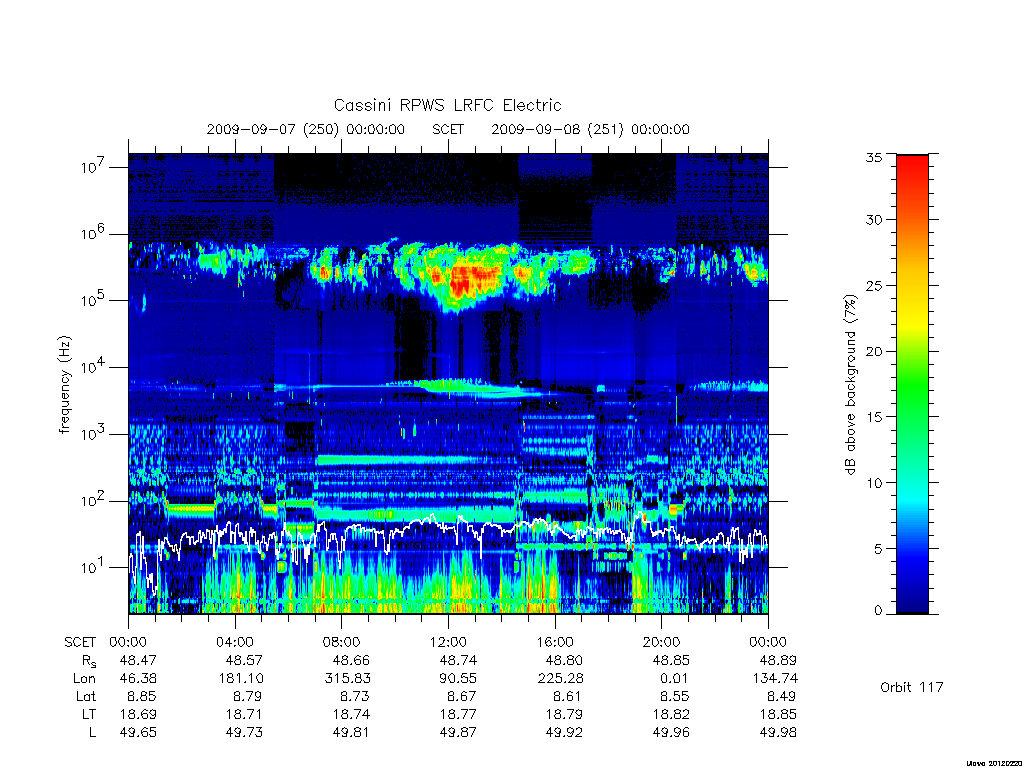Click the SCET time tick '08:00'
Screen dimensions: 1024x768
click(x=341, y=642)
